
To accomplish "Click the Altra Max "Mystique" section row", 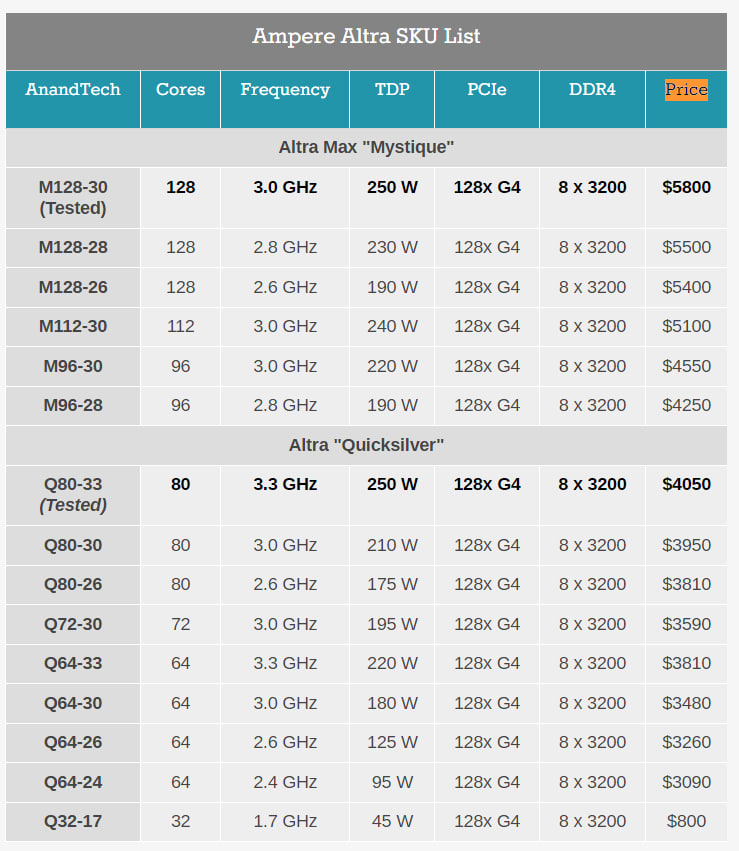I will click(366, 148).
